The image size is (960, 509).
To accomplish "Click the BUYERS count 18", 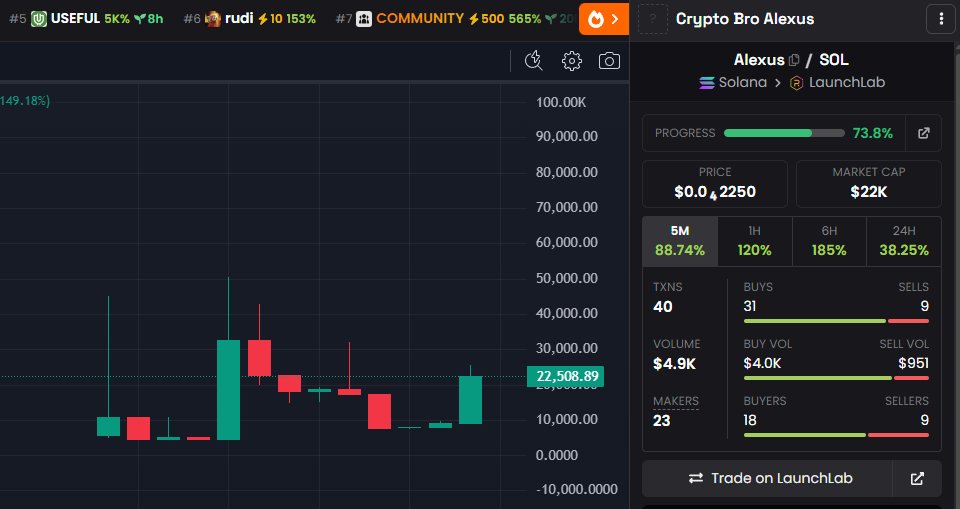I will [x=750, y=420].
